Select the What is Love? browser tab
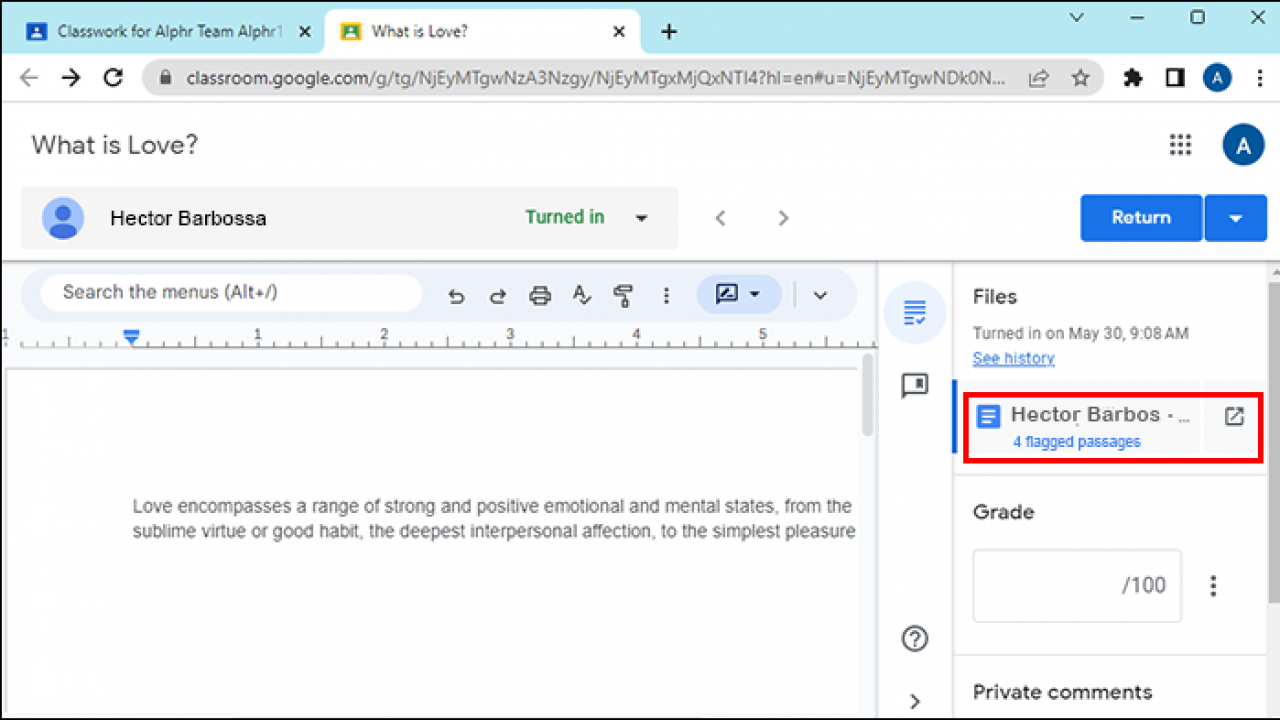Image resolution: width=1280 pixels, height=720 pixels. click(x=450, y=31)
